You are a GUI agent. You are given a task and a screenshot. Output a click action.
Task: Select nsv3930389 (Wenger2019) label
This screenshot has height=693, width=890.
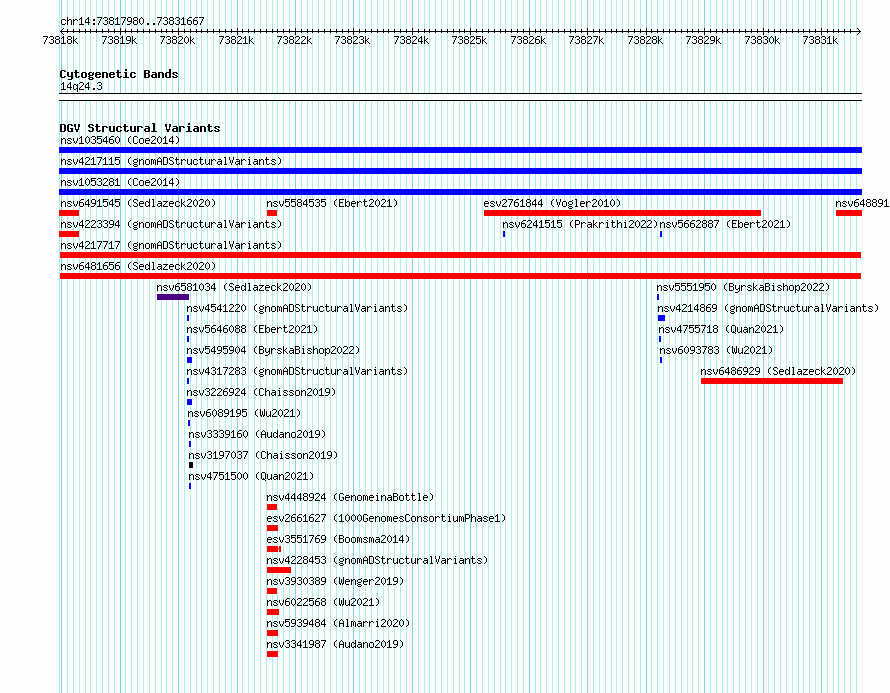click(335, 581)
